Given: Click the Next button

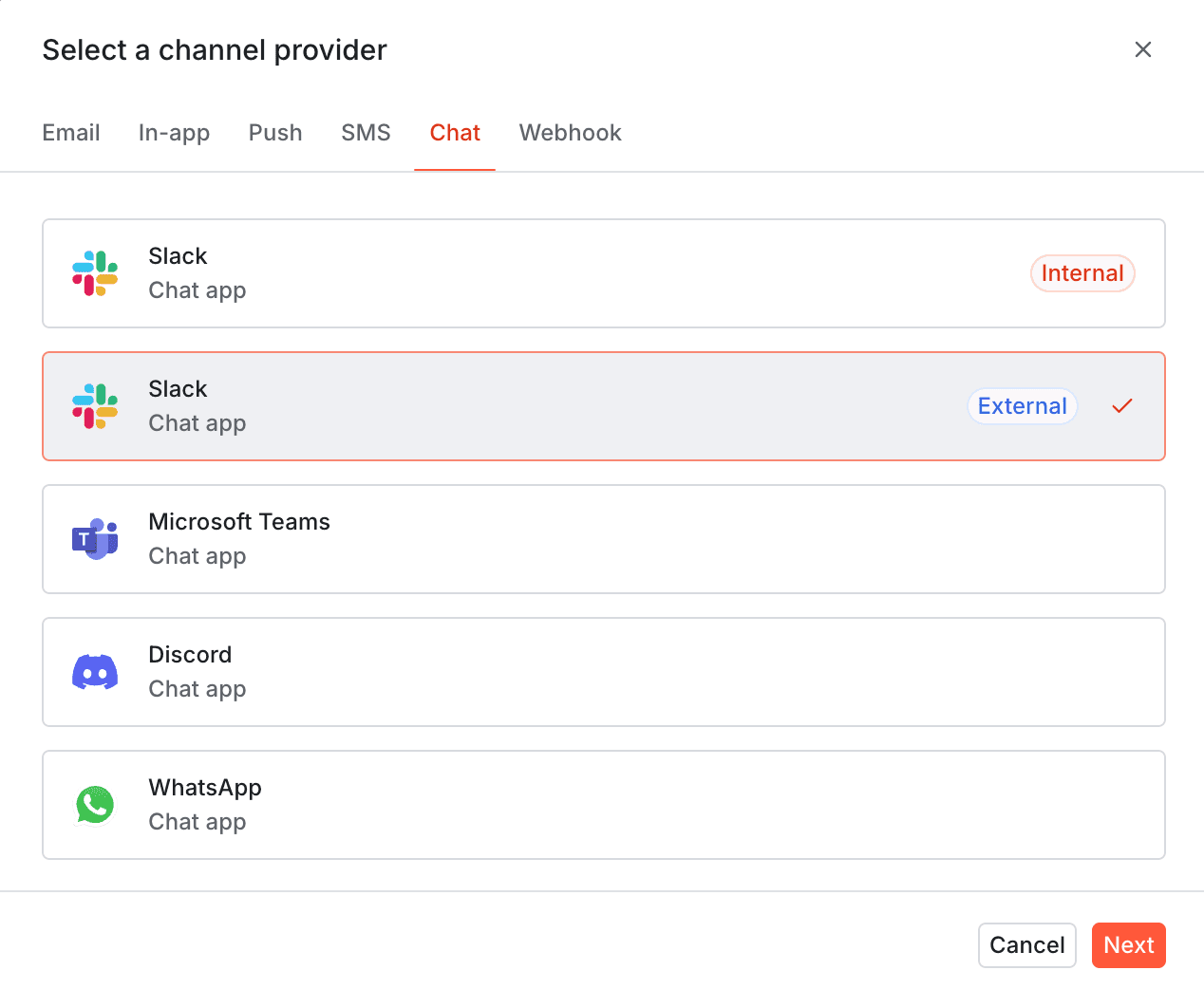Looking at the screenshot, I should (x=1129, y=945).
